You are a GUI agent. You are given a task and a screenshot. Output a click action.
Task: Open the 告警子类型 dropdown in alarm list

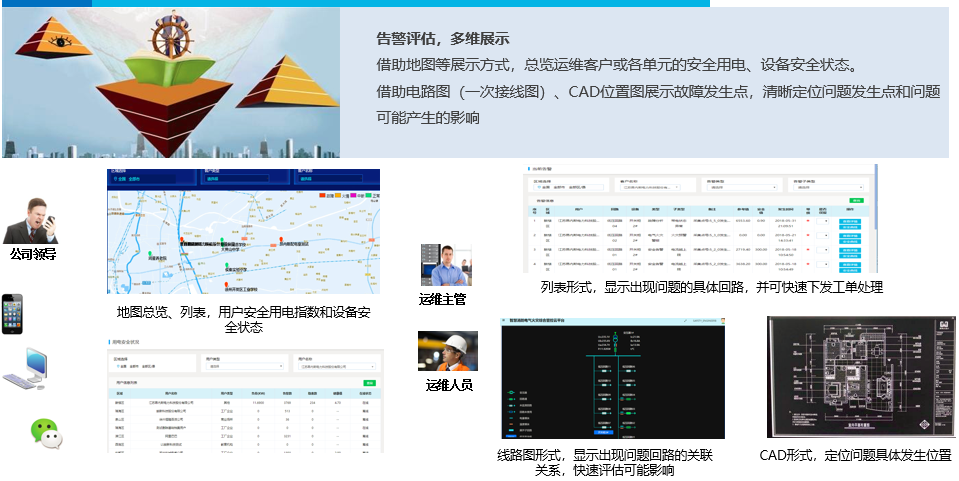pyautogui.click(x=828, y=187)
